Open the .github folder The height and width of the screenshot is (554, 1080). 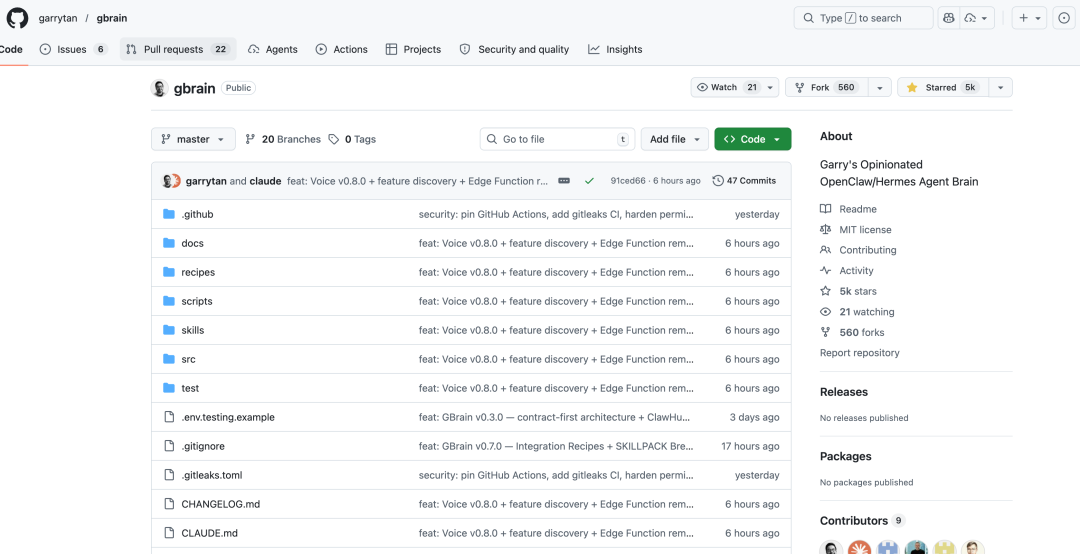pyautogui.click(x=197, y=214)
